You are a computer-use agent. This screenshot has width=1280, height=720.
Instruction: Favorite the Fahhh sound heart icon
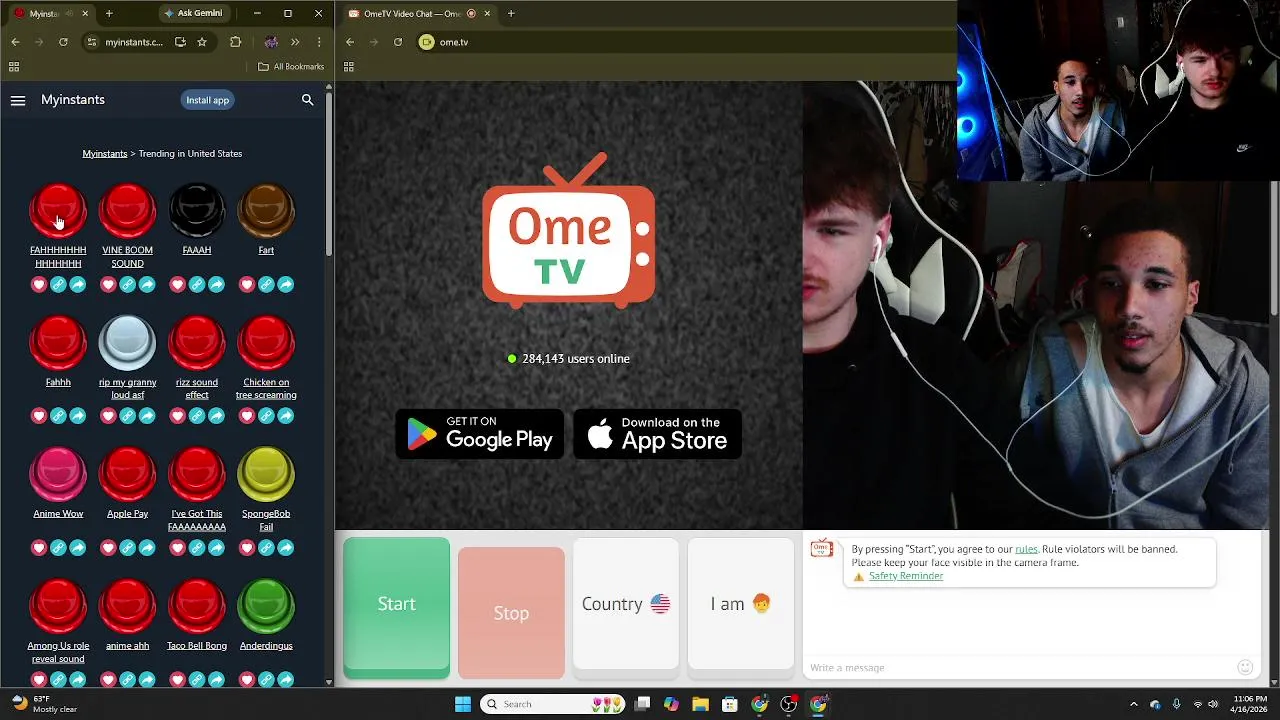[x=39, y=416]
